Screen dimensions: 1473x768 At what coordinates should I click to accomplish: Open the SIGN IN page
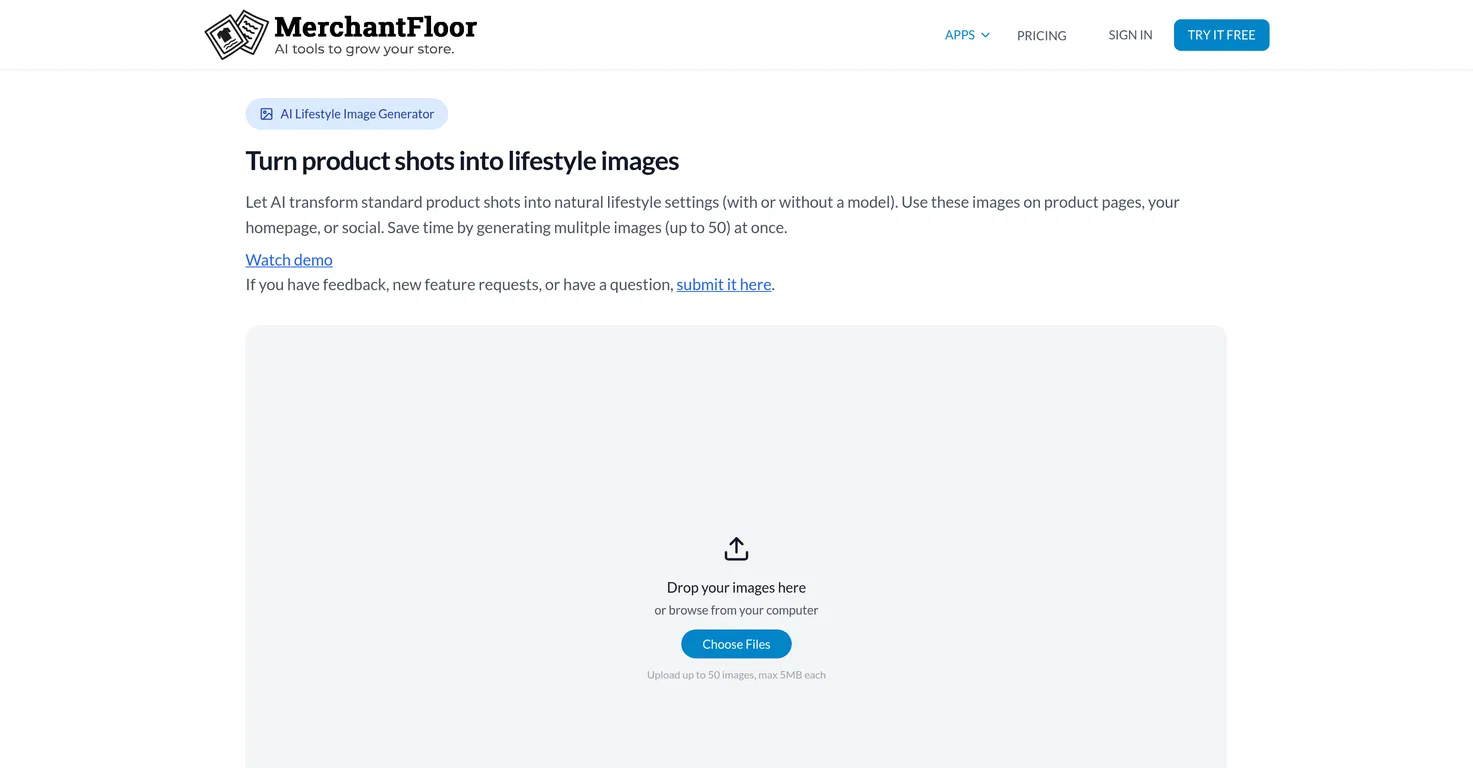coord(1130,35)
